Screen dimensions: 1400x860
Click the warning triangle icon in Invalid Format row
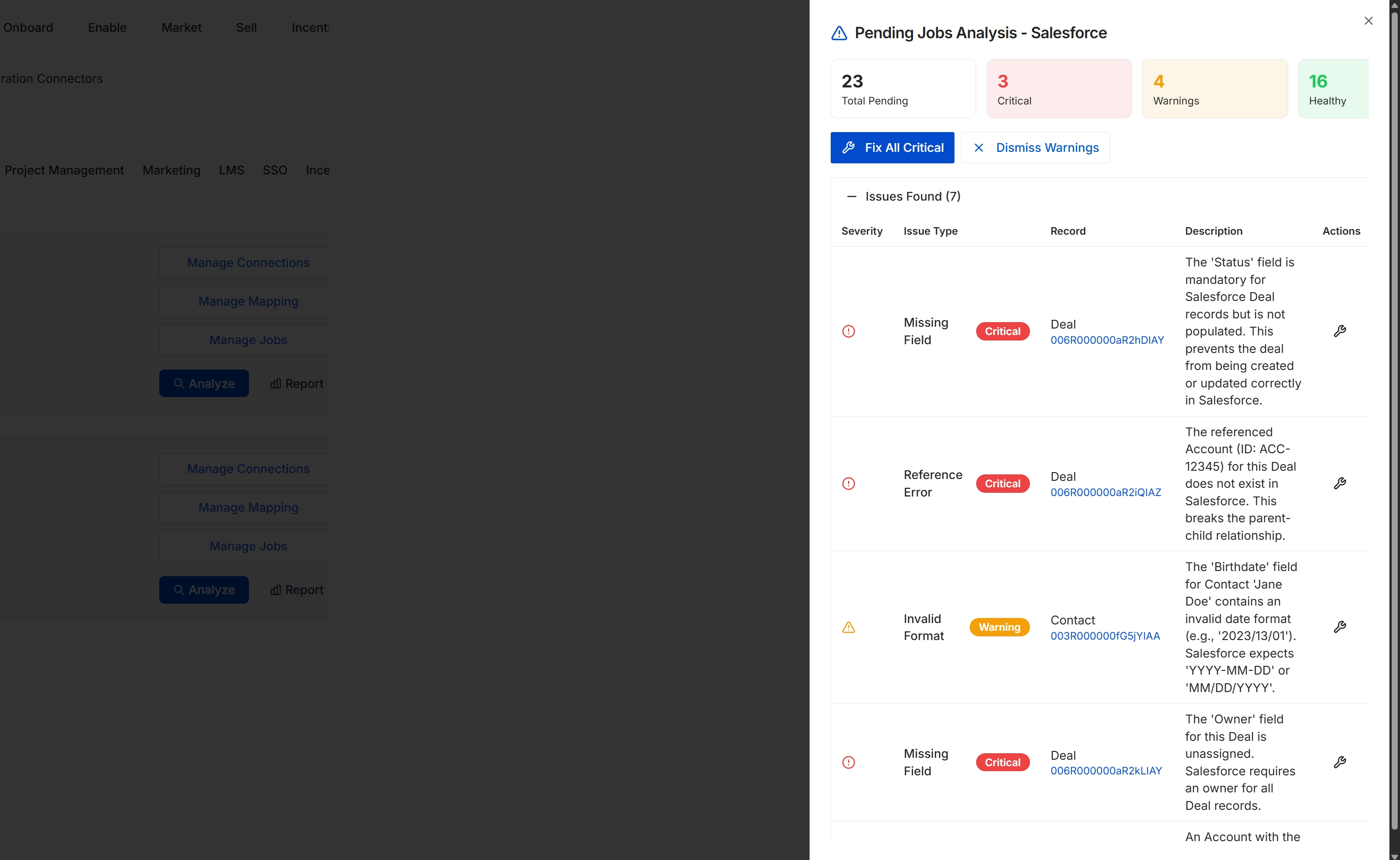pos(848,627)
